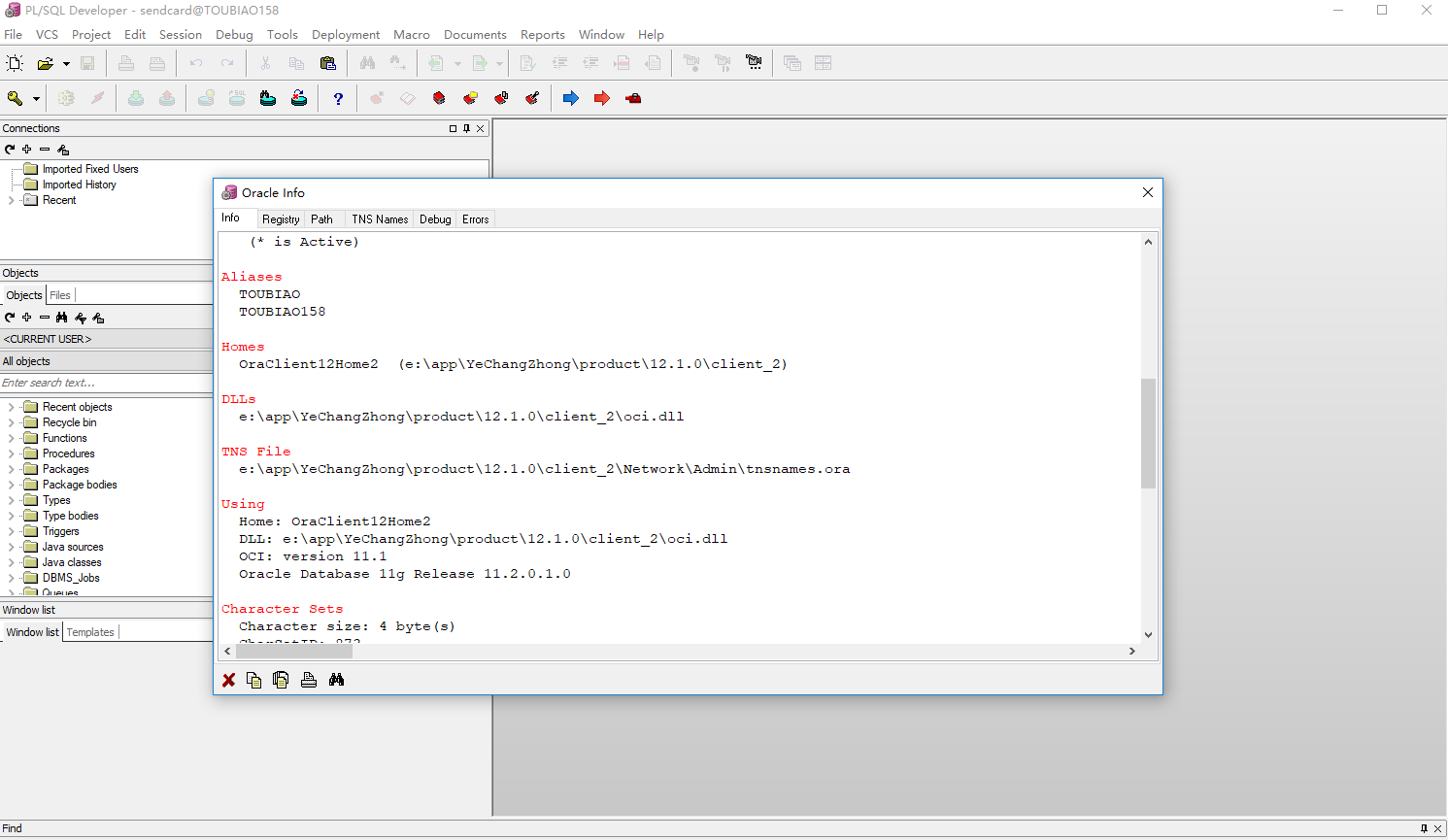Click vertical scrollbar thumb in Oracle Info
1448x840 pixels.
pyautogui.click(x=1148, y=433)
